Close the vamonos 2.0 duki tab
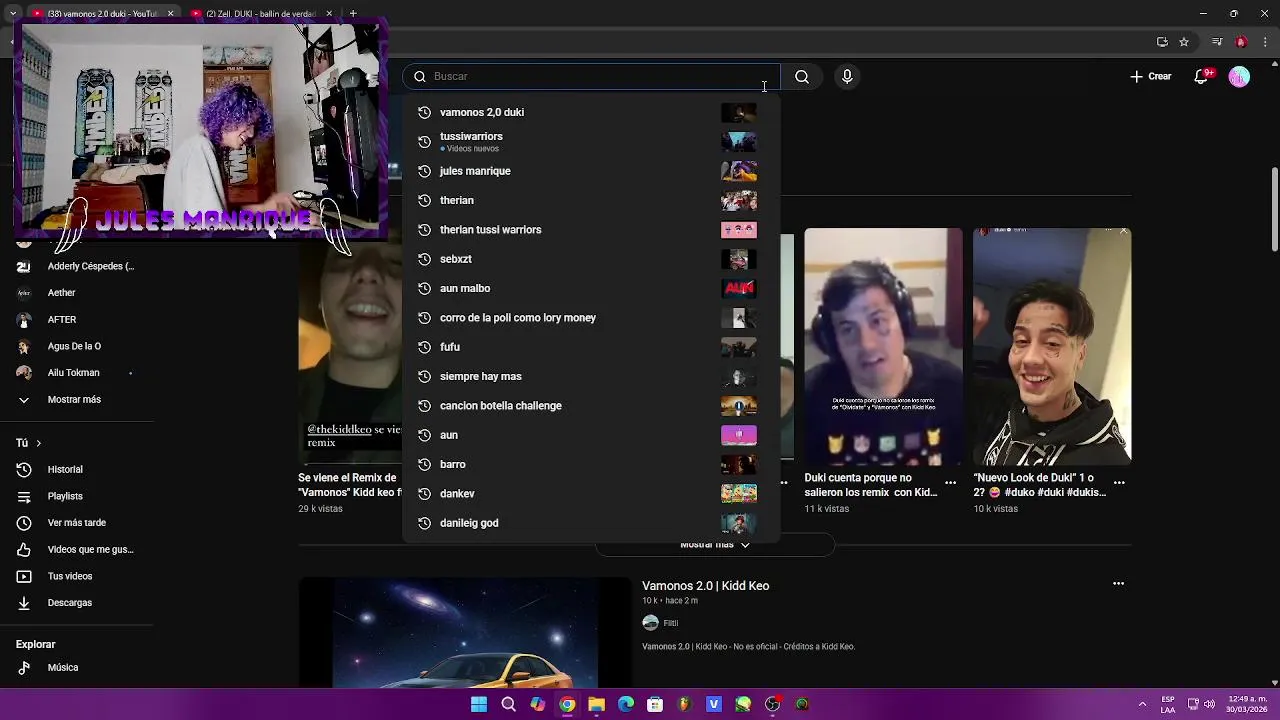Image resolution: width=1280 pixels, height=720 pixels. 170,14
